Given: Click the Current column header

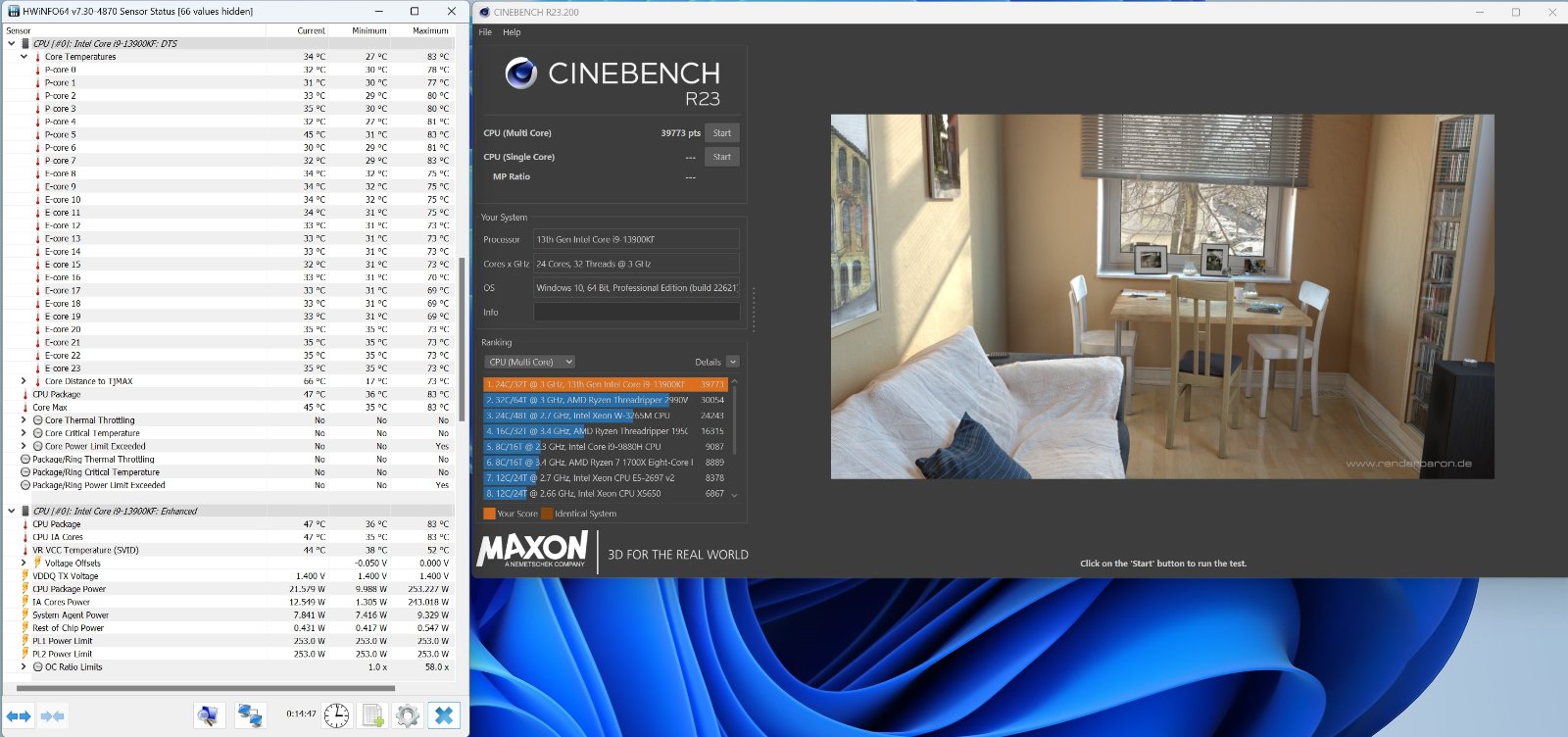Looking at the screenshot, I should 312,30.
